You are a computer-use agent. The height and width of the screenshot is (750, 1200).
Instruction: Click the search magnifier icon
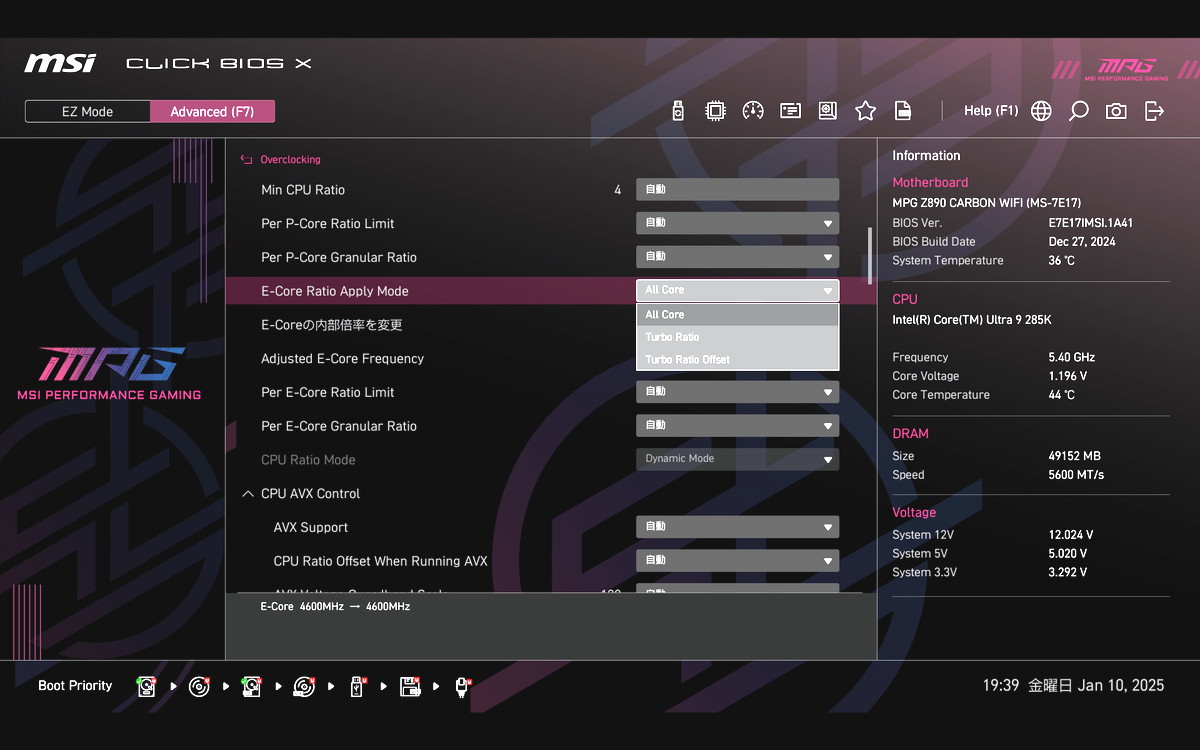[1078, 111]
